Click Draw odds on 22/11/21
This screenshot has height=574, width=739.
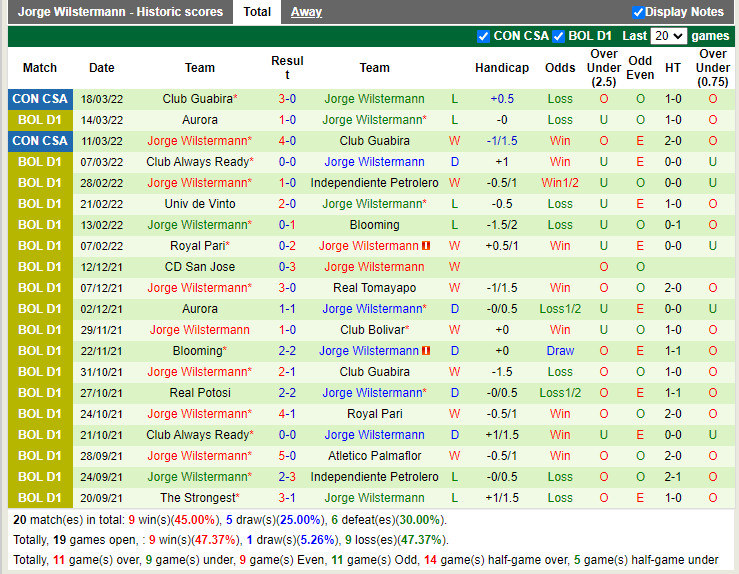560,351
